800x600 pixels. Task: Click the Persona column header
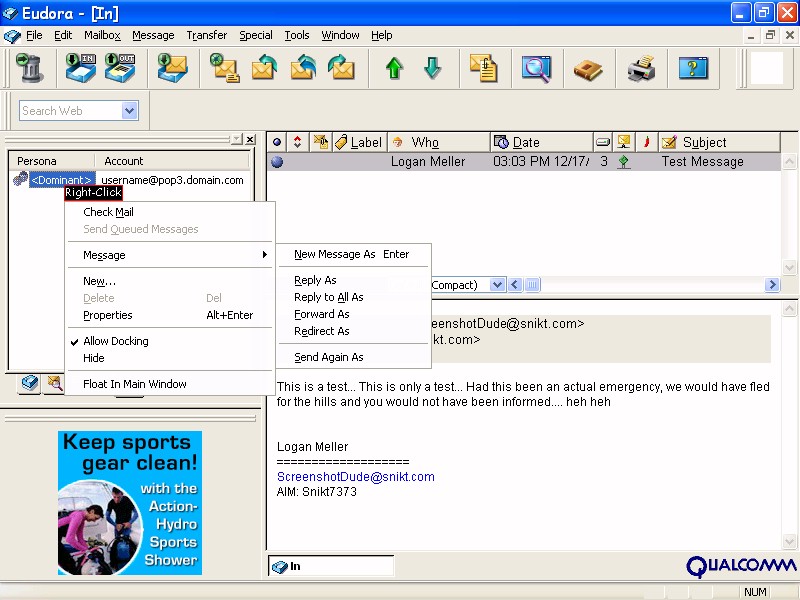(52, 161)
